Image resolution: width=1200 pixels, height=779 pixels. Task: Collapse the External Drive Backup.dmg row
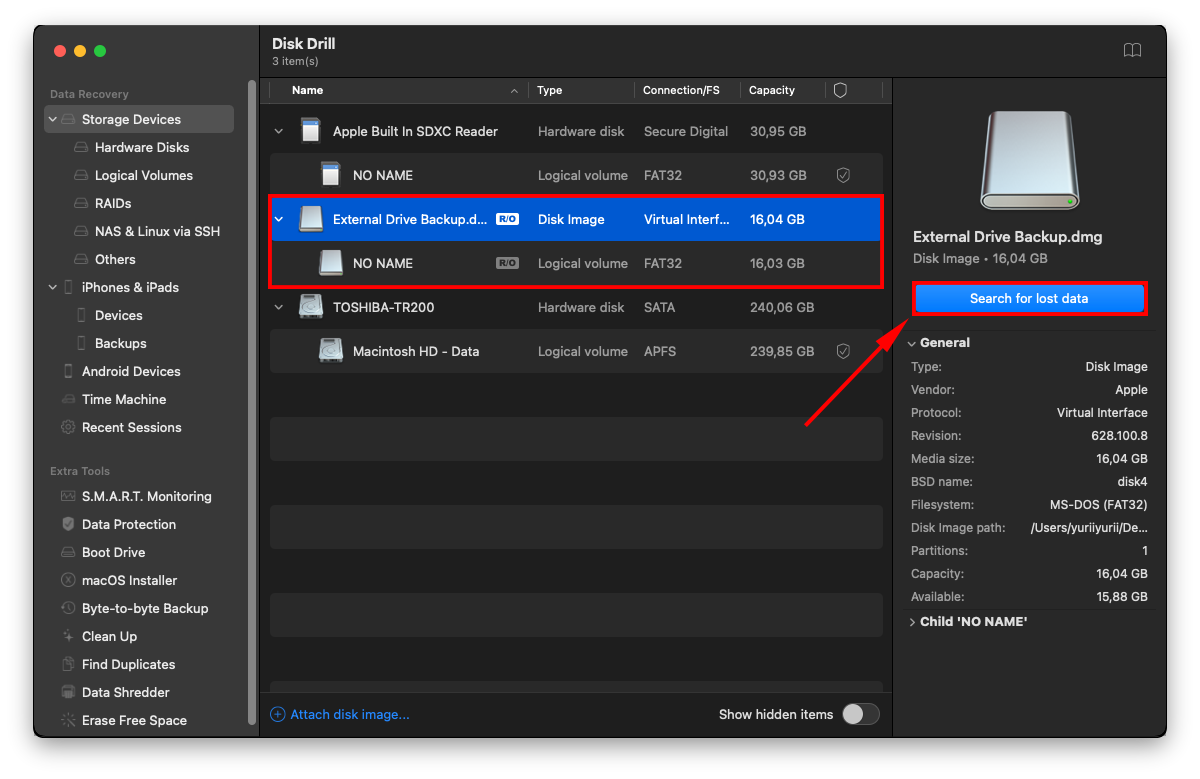[278, 219]
